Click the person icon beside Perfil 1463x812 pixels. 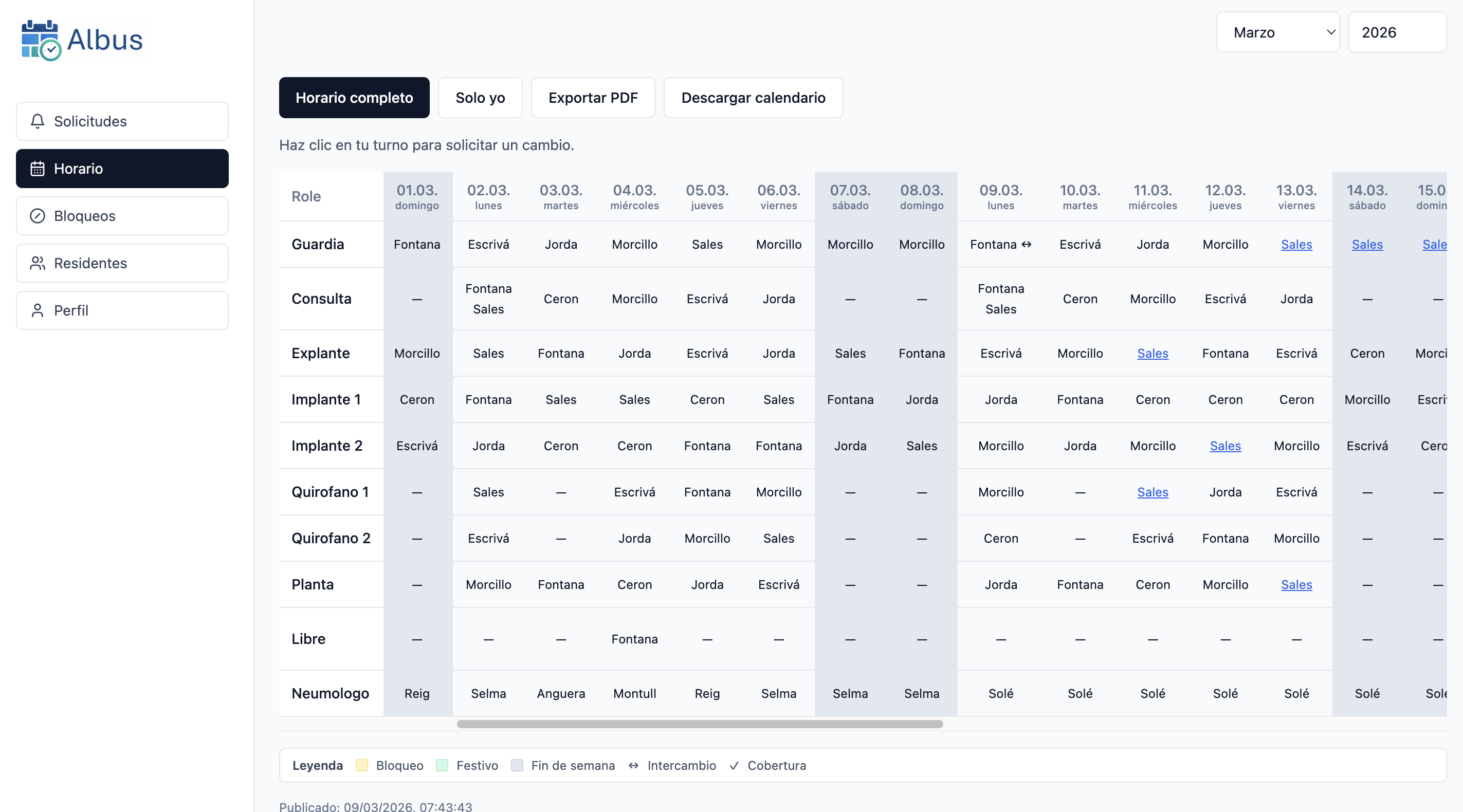(x=38, y=310)
